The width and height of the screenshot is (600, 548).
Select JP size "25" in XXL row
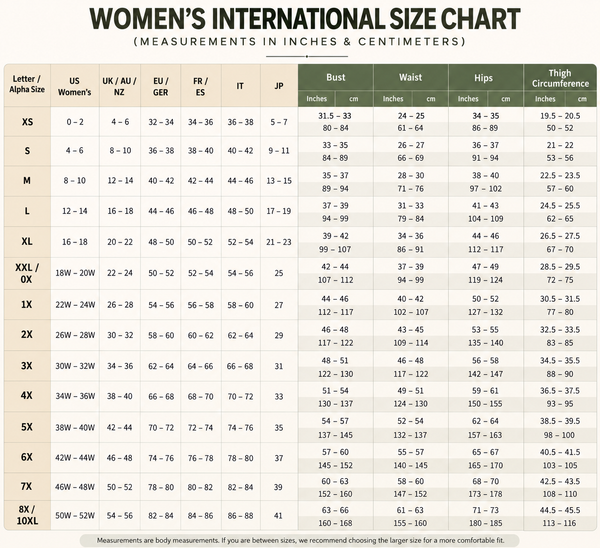click(x=279, y=273)
